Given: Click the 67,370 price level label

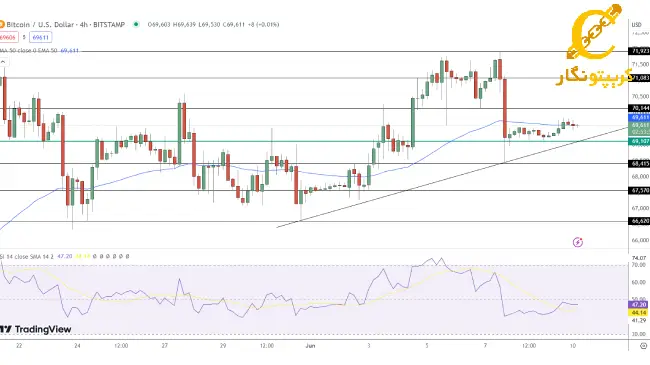Looking at the screenshot, I should (x=640, y=191).
